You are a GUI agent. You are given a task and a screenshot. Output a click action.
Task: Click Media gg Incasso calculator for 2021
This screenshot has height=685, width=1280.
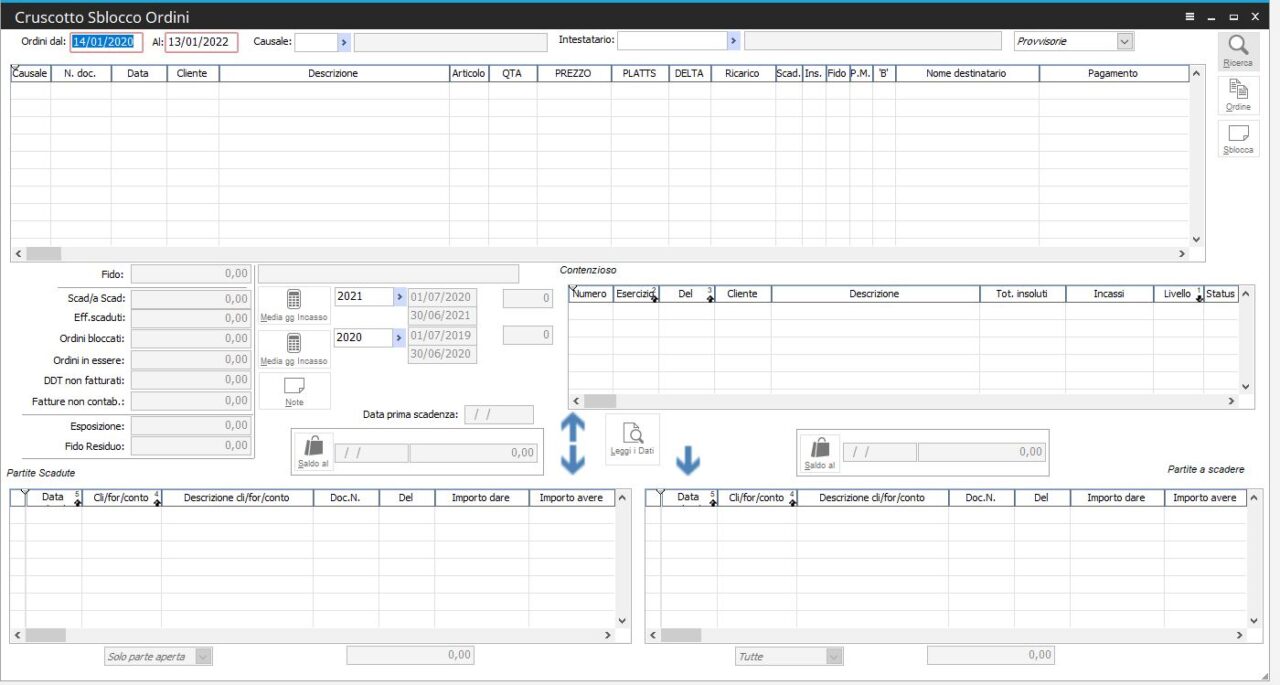point(294,301)
